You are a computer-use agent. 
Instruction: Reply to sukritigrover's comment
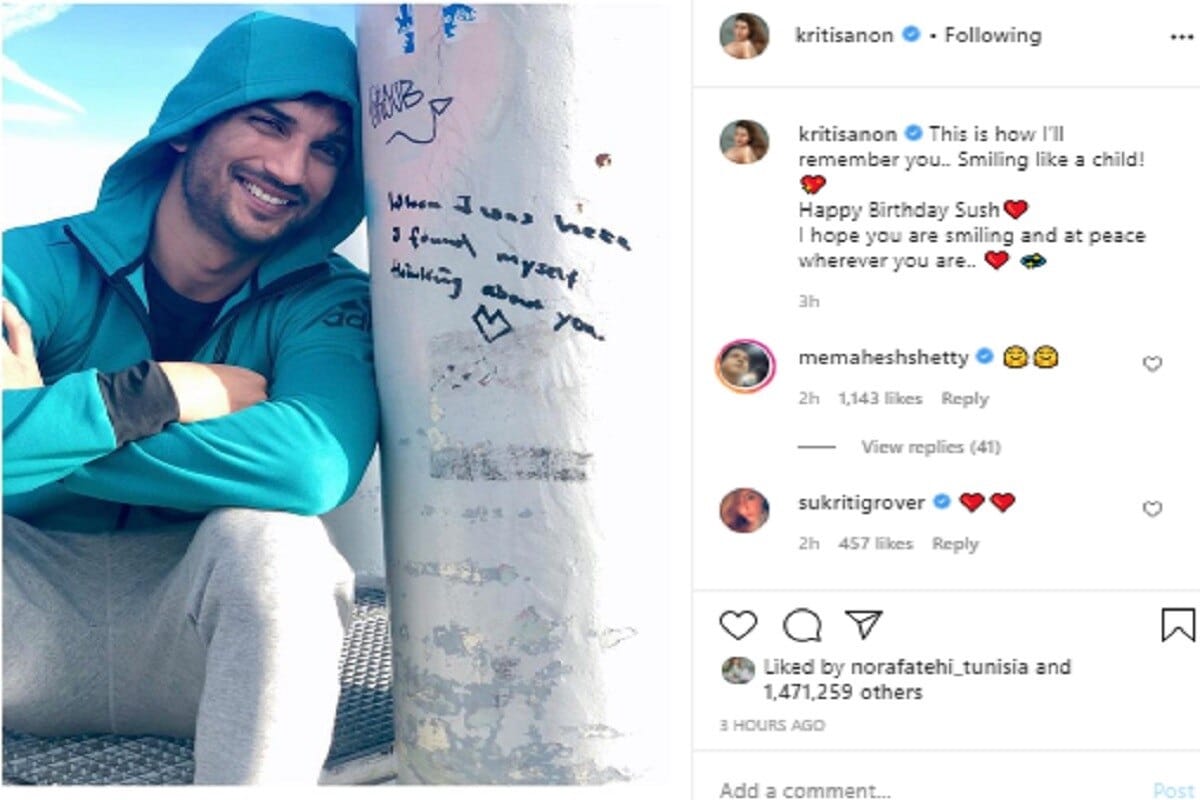tap(955, 543)
